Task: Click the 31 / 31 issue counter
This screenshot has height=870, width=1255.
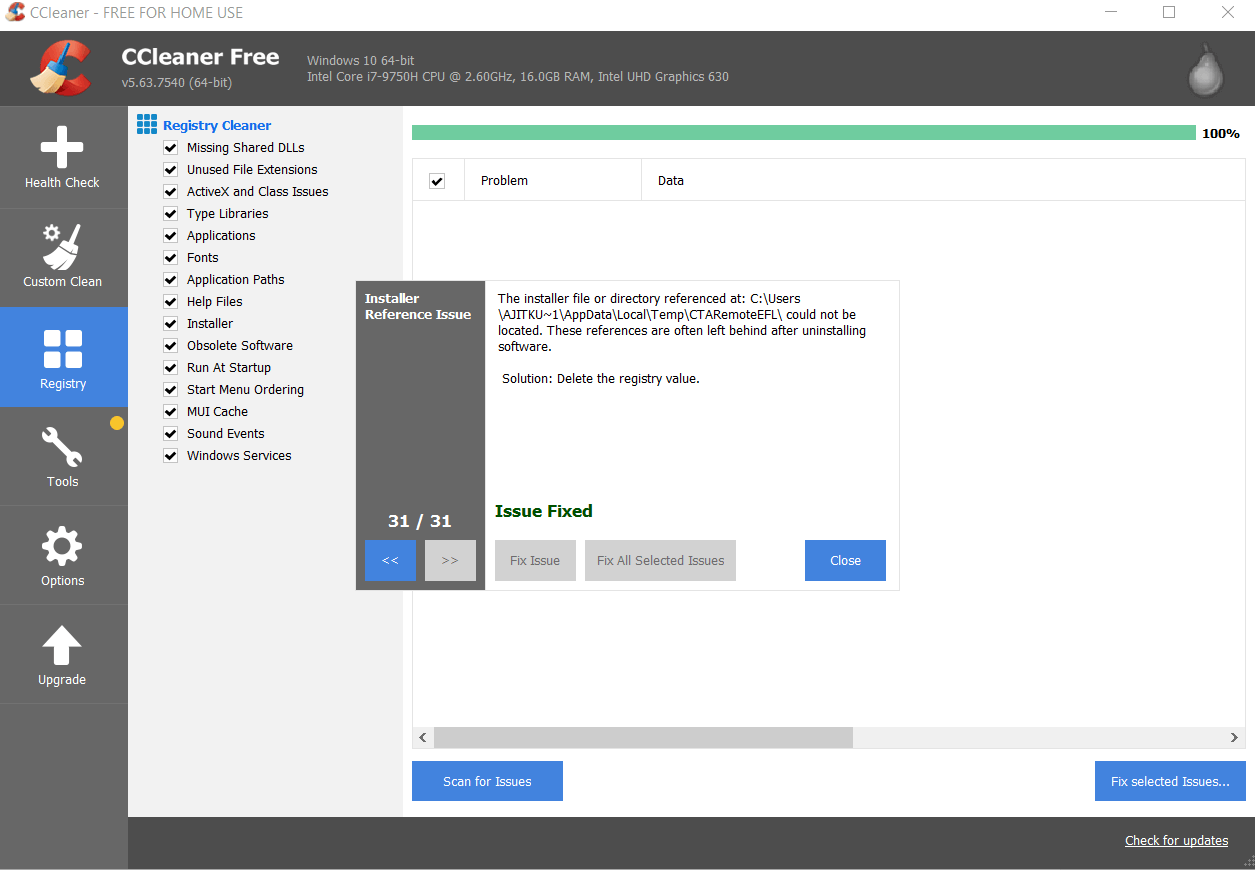Action: [420, 521]
